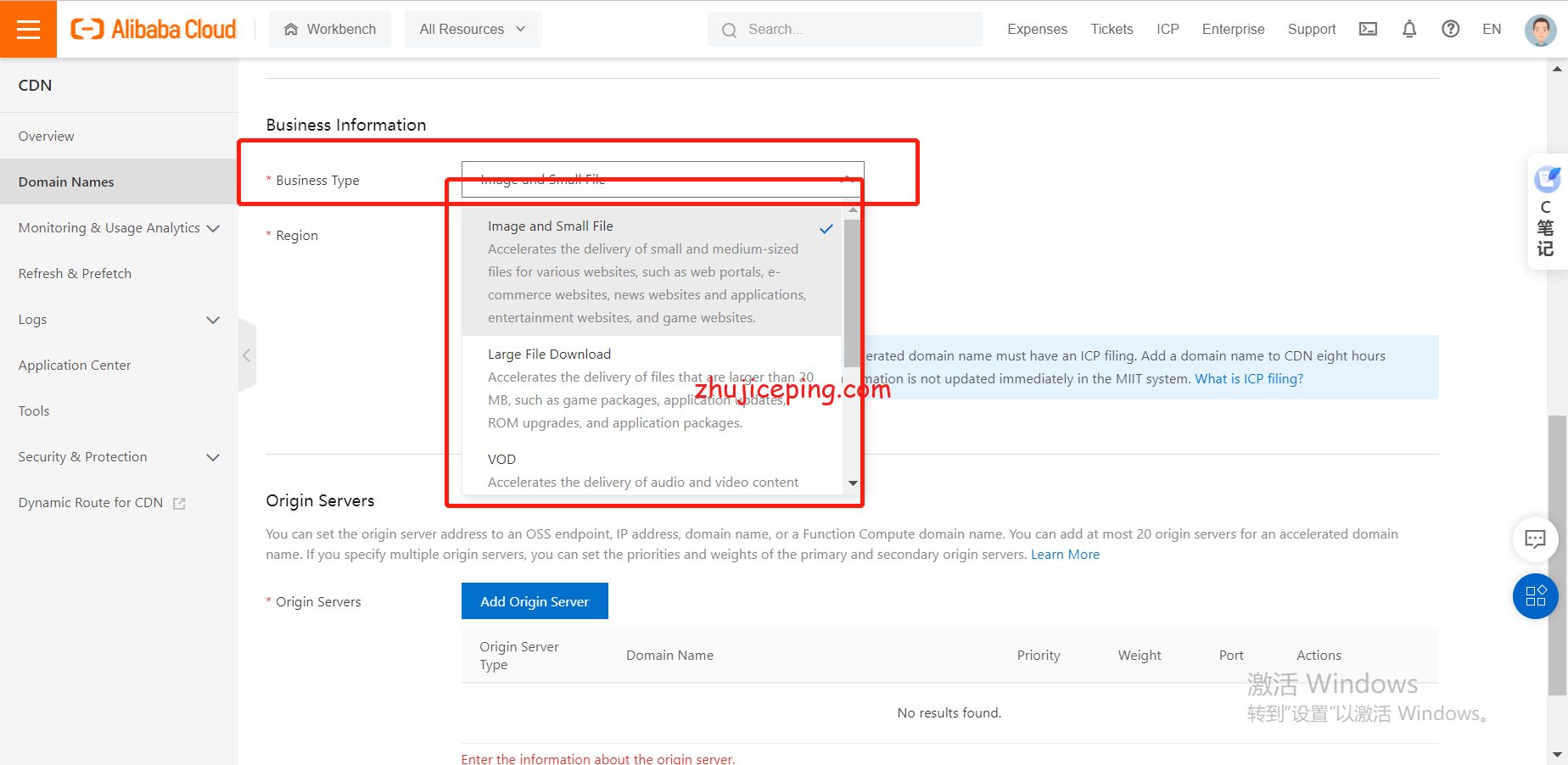Expand the All Resources dropdown
This screenshot has height=765, width=1568.
pos(473,29)
